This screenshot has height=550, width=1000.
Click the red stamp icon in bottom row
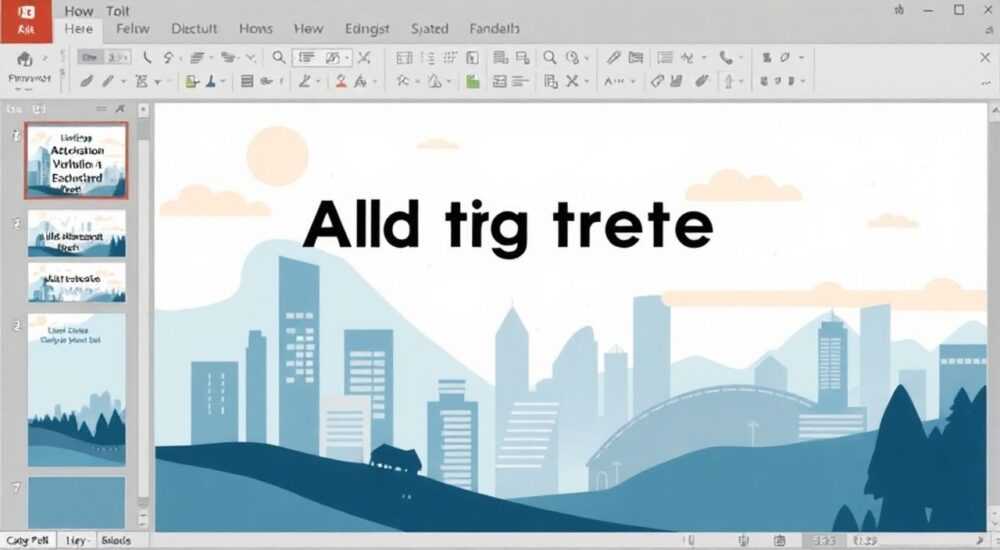pyautogui.click(x=341, y=81)
